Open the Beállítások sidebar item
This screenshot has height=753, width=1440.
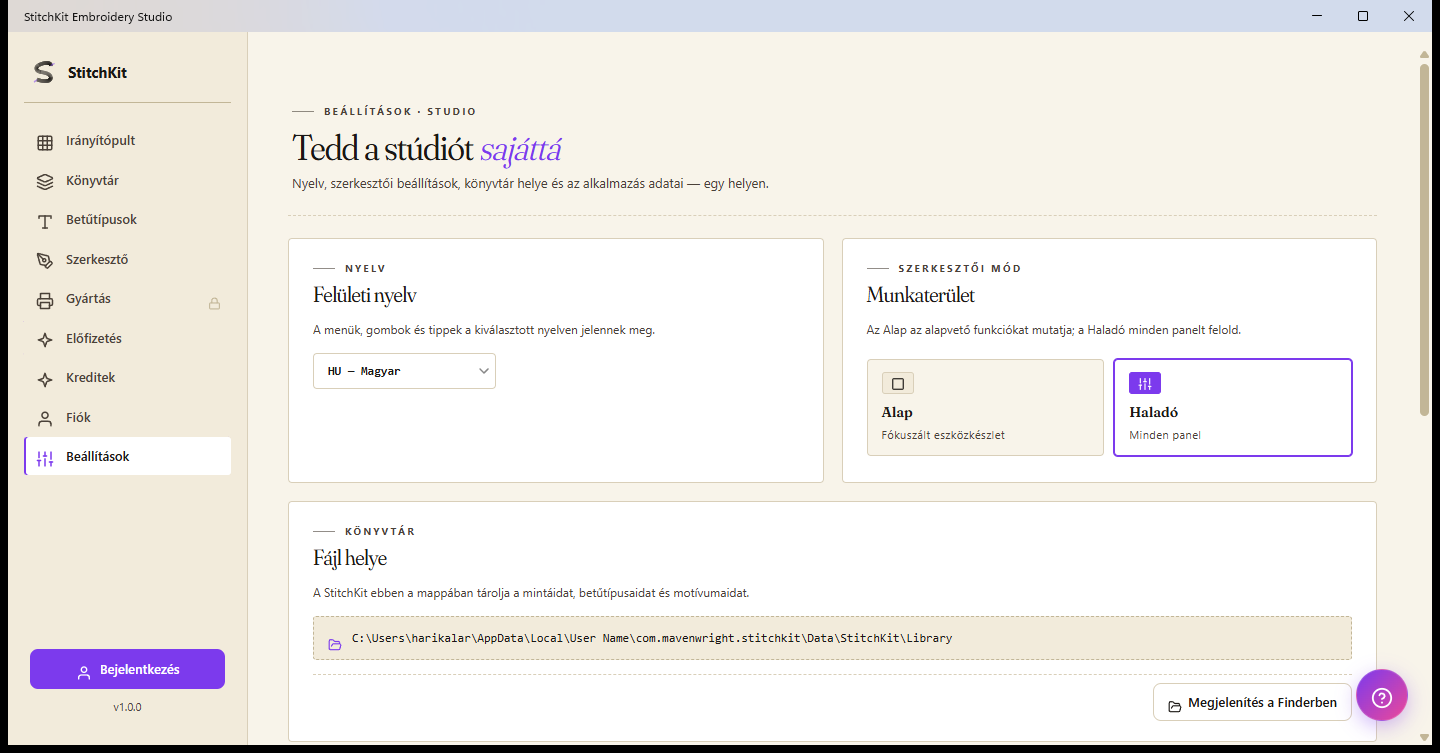(128, 457)
